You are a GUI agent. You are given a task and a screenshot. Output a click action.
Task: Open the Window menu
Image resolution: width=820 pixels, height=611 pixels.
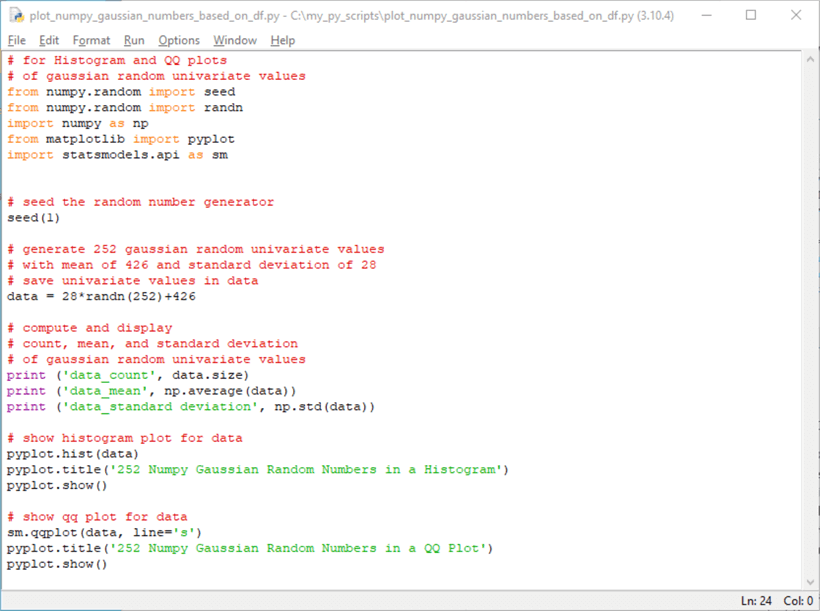pos(235,40)
